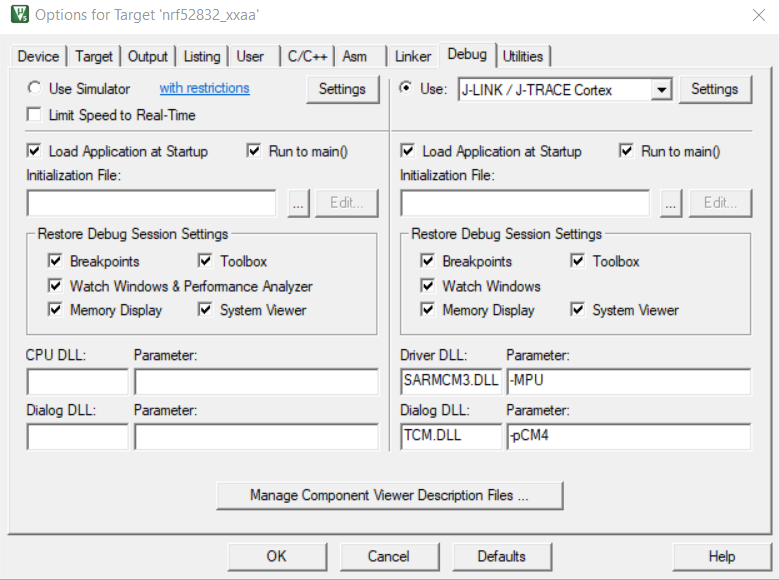The image size is (779, 580).
Task: Open the Utilities tab
Action: (523, 56)
